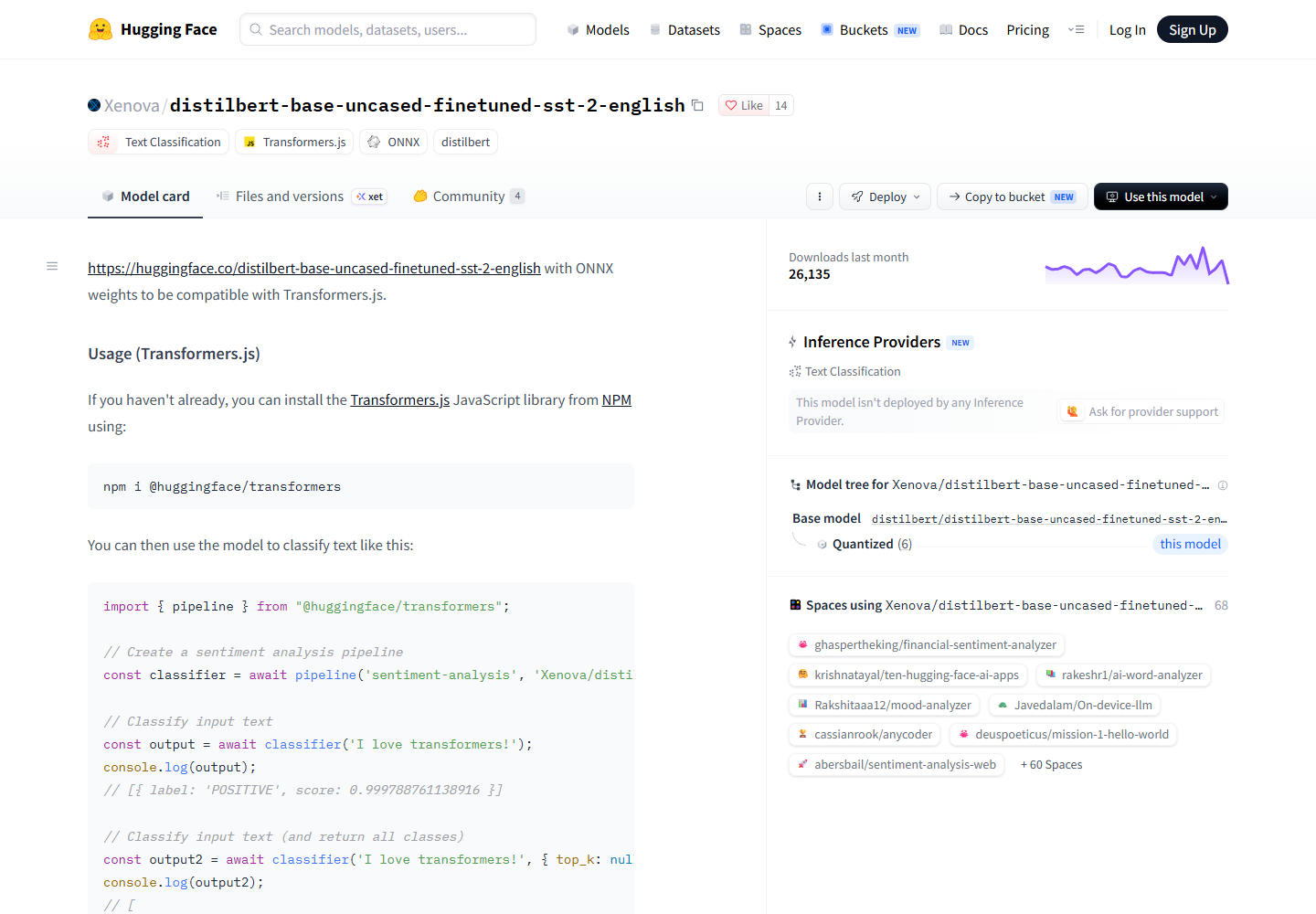Go to Models in the navigation

598,30
